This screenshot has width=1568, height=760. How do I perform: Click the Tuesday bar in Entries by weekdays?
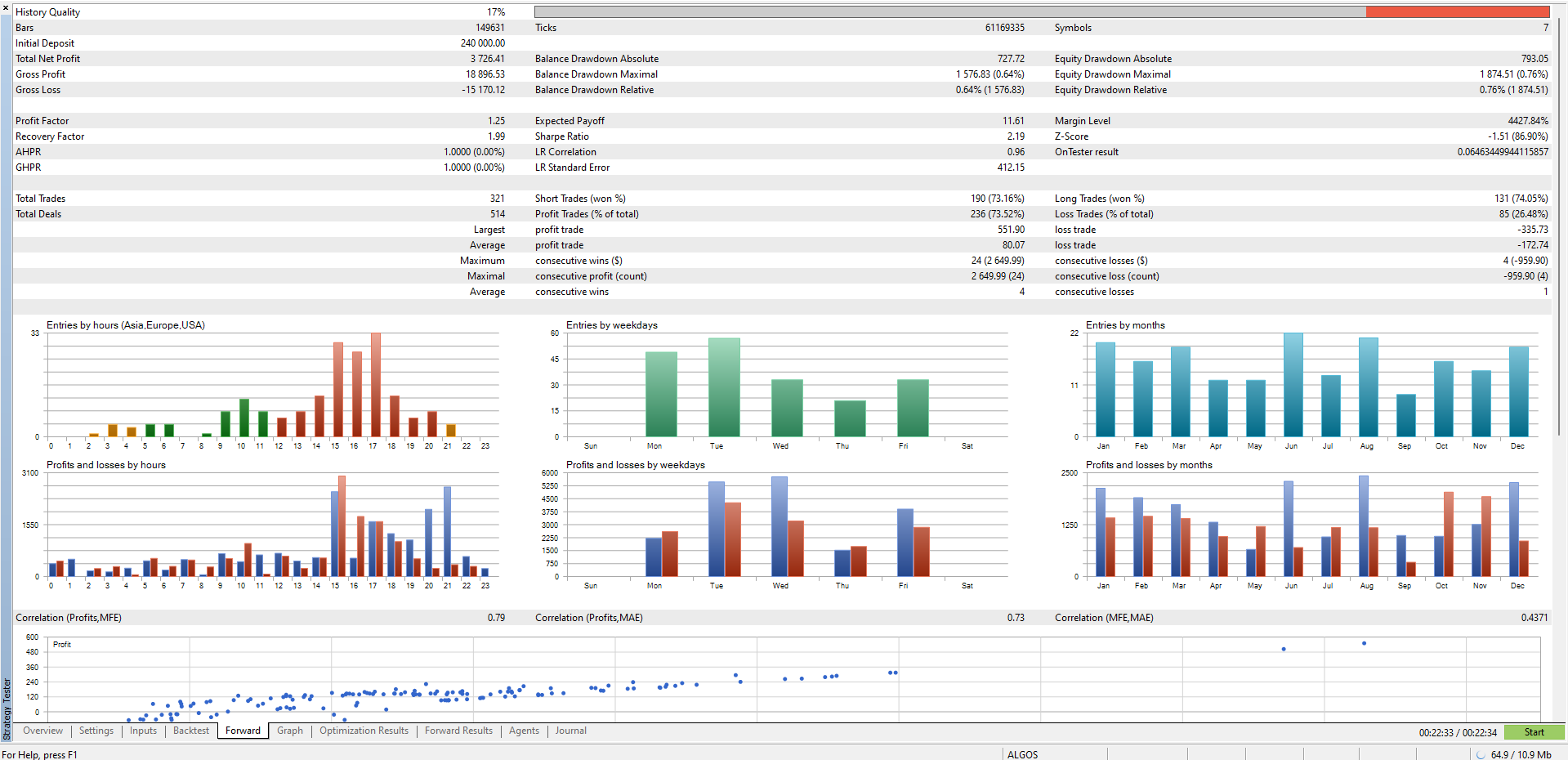pyautogui.click(x=724, y=387)
